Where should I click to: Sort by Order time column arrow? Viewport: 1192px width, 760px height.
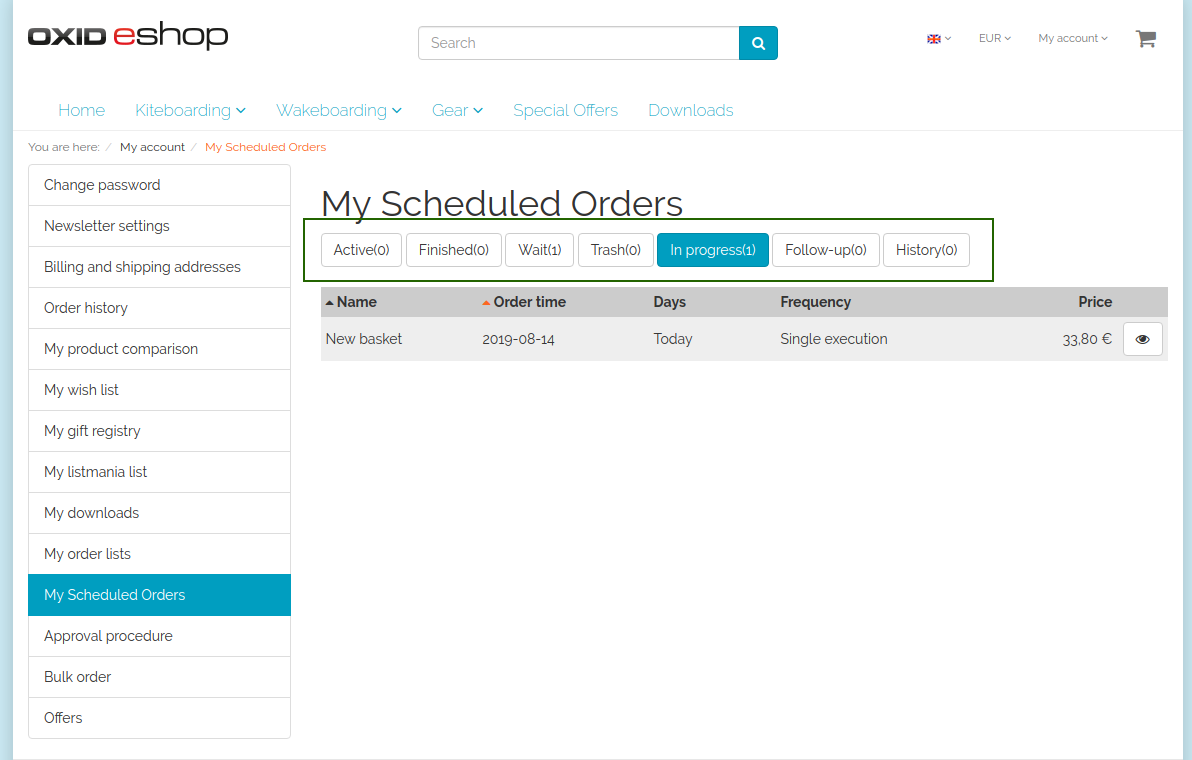pyautogui.click(x=487, y=302)
